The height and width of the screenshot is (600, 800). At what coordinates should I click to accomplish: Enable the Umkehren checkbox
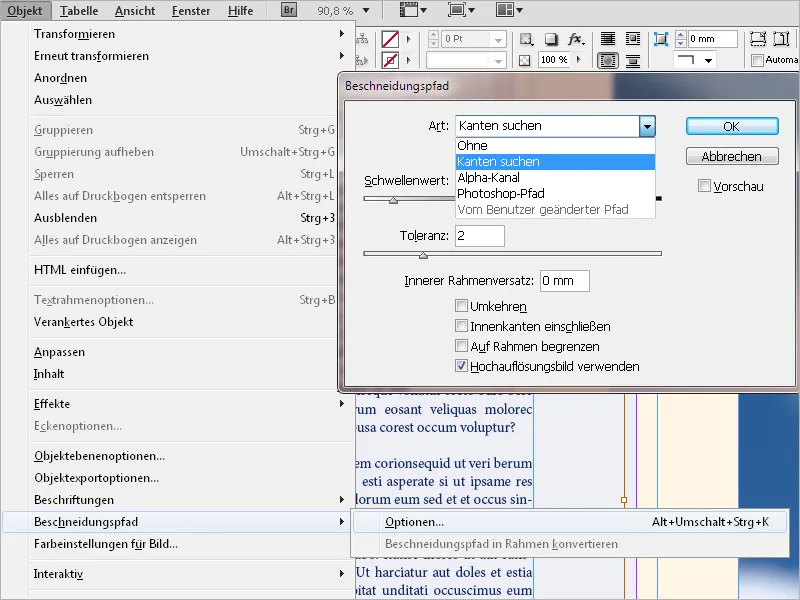461,306
